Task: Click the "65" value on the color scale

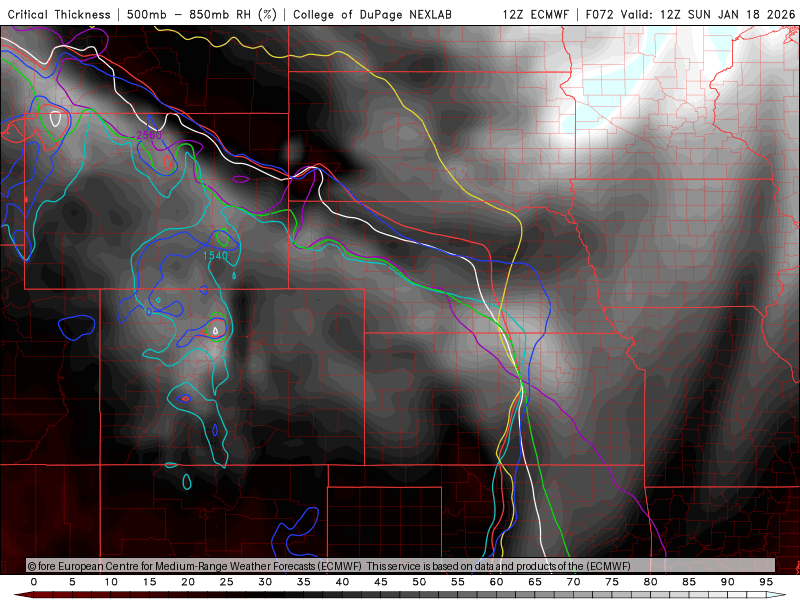Action: [x=535, y=582]
